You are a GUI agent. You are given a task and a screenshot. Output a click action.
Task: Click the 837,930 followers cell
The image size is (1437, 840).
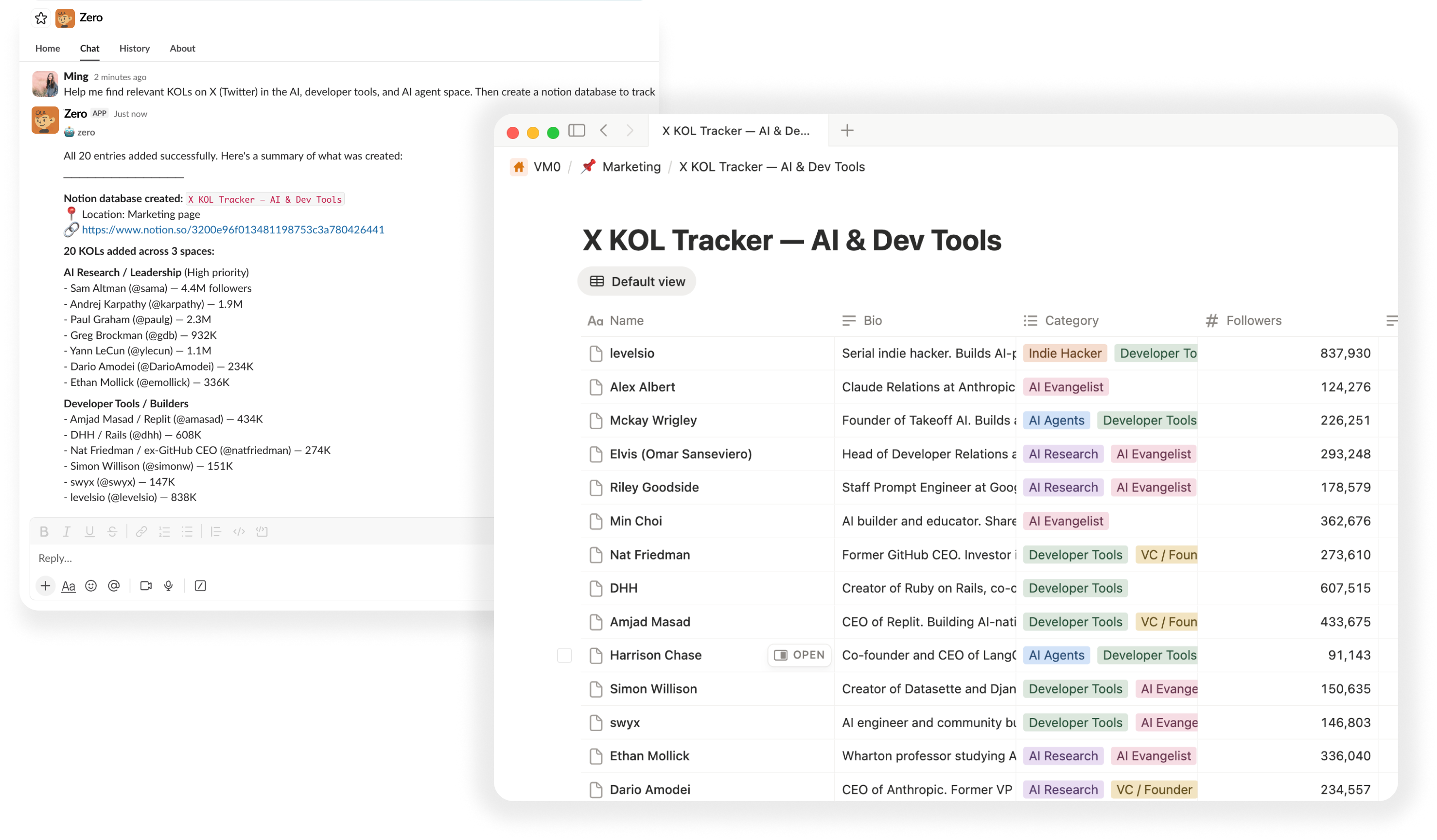(x=1288, y=353)
